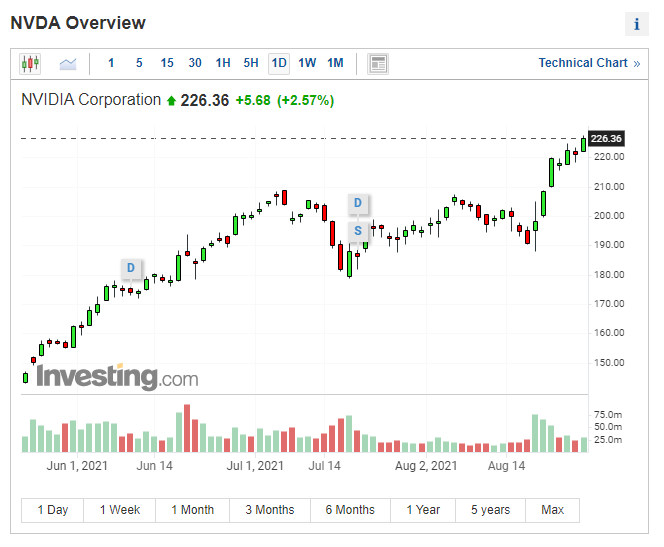Show the Max range
Screen dimensions: 664x547
[x=552, y=510]
